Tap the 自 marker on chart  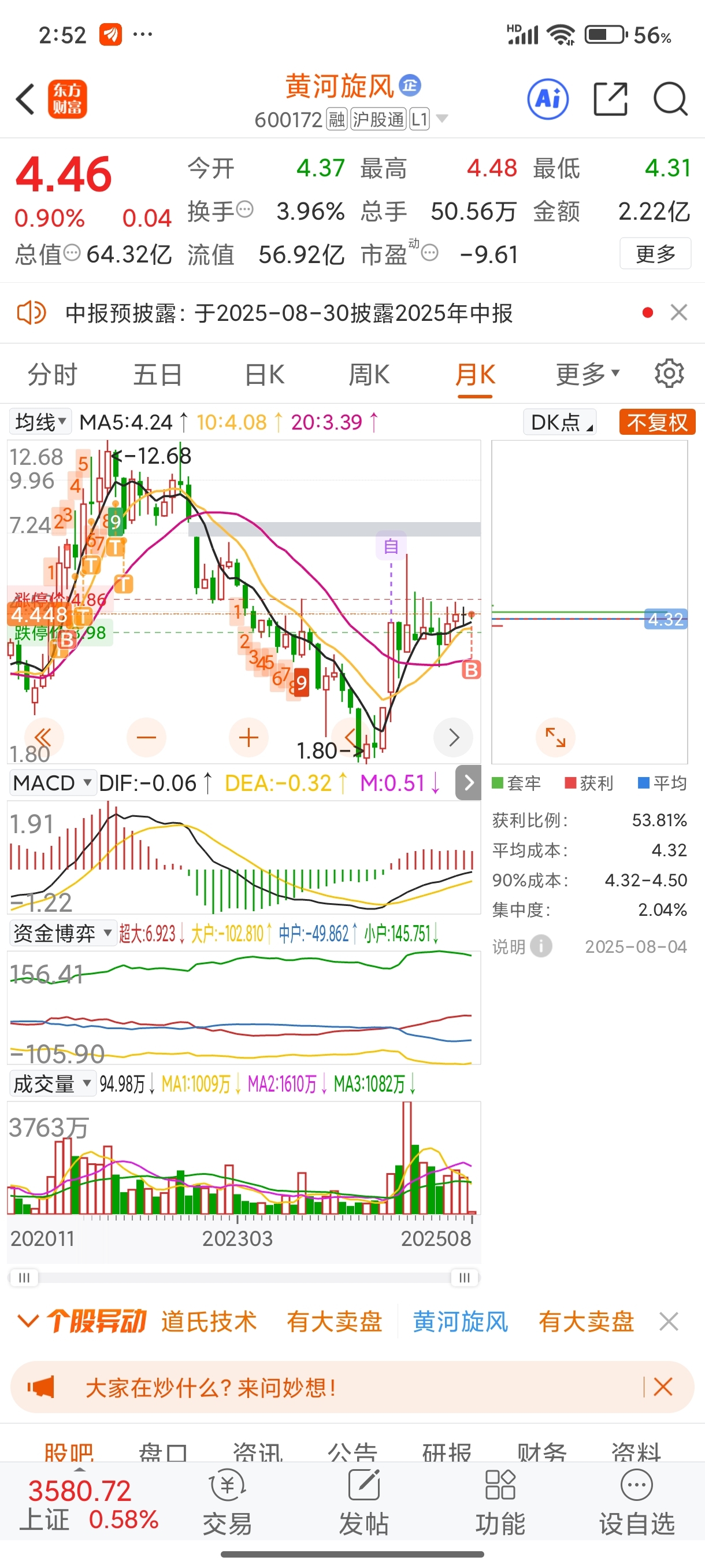tap(391, 545)
